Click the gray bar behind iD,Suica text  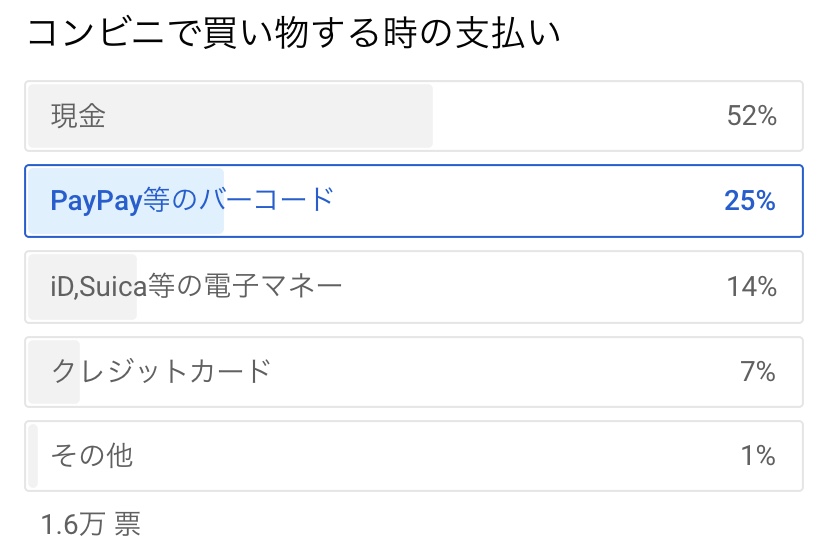pos(82,287)
